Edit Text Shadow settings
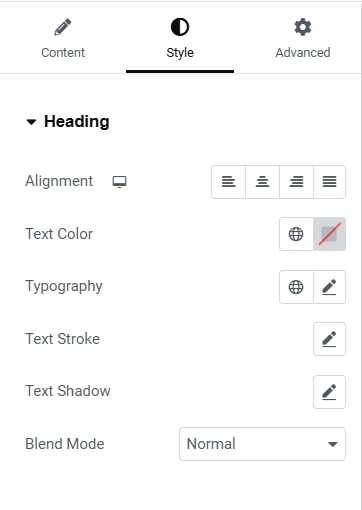The image size is (362, 510). coord(329,392)
